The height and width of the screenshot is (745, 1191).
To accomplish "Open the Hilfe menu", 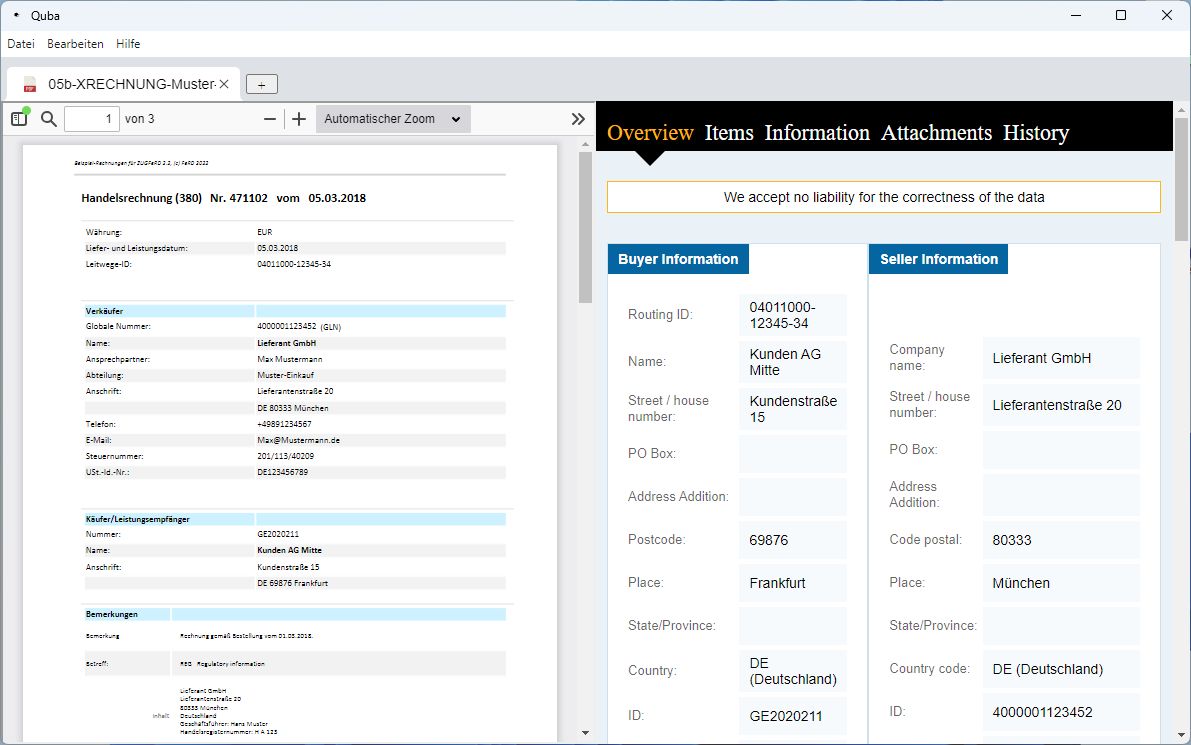I will [x=128, y=44].
